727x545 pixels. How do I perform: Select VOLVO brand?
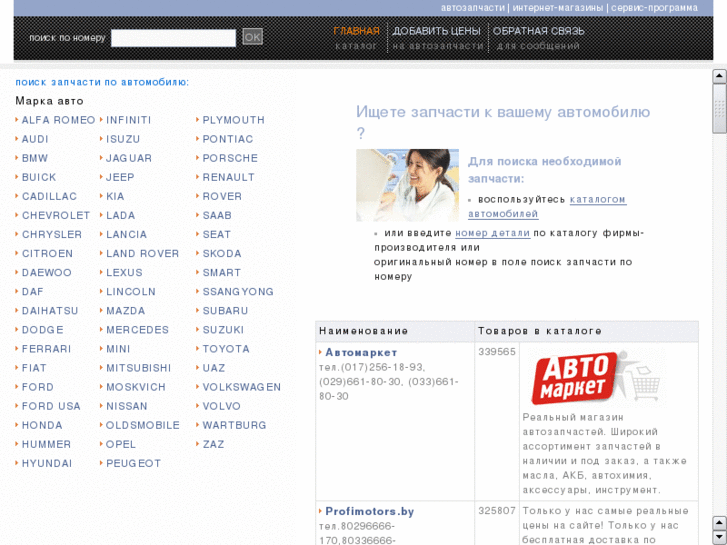222,406
